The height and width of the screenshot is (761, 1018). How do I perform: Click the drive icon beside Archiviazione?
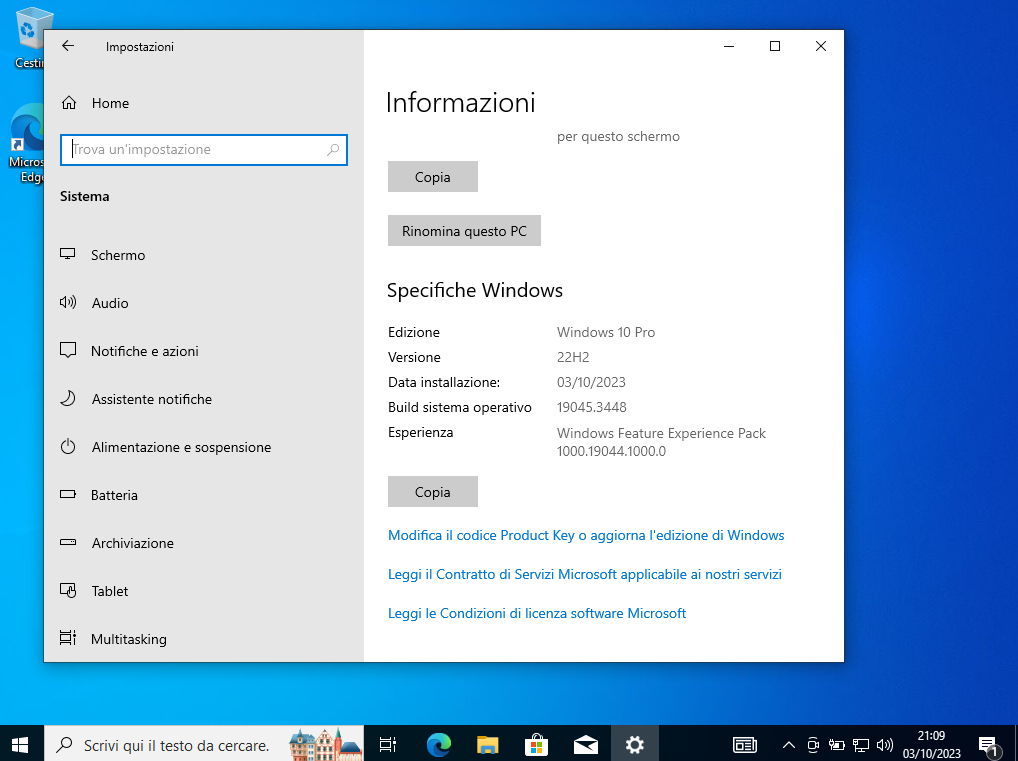point(68,542)
